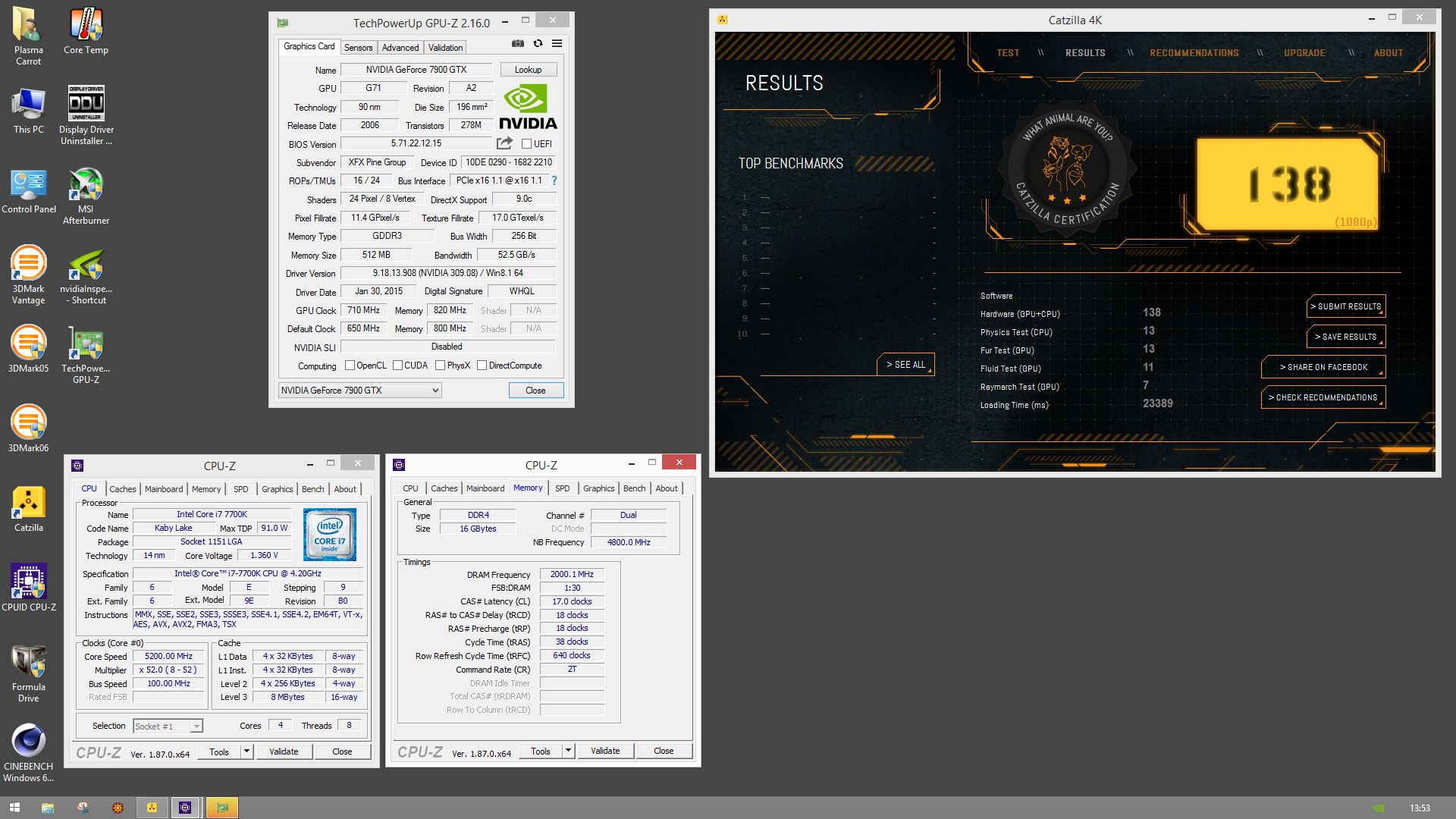
Task: Toggle the UEFI checkbox in GPU-Z
Action: pyautogui.click(x=526, y=143)
